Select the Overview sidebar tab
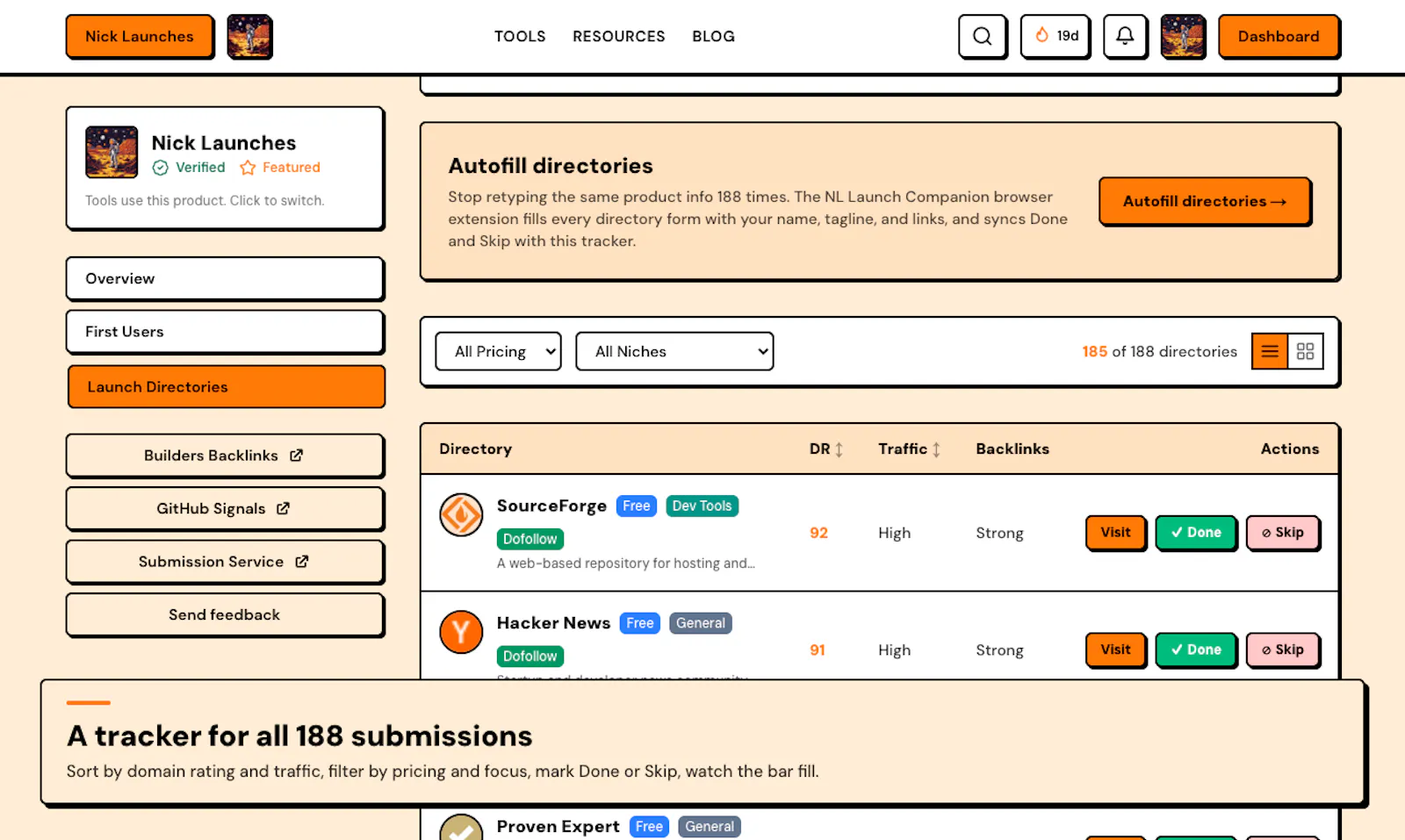 [x=225, y=278]
